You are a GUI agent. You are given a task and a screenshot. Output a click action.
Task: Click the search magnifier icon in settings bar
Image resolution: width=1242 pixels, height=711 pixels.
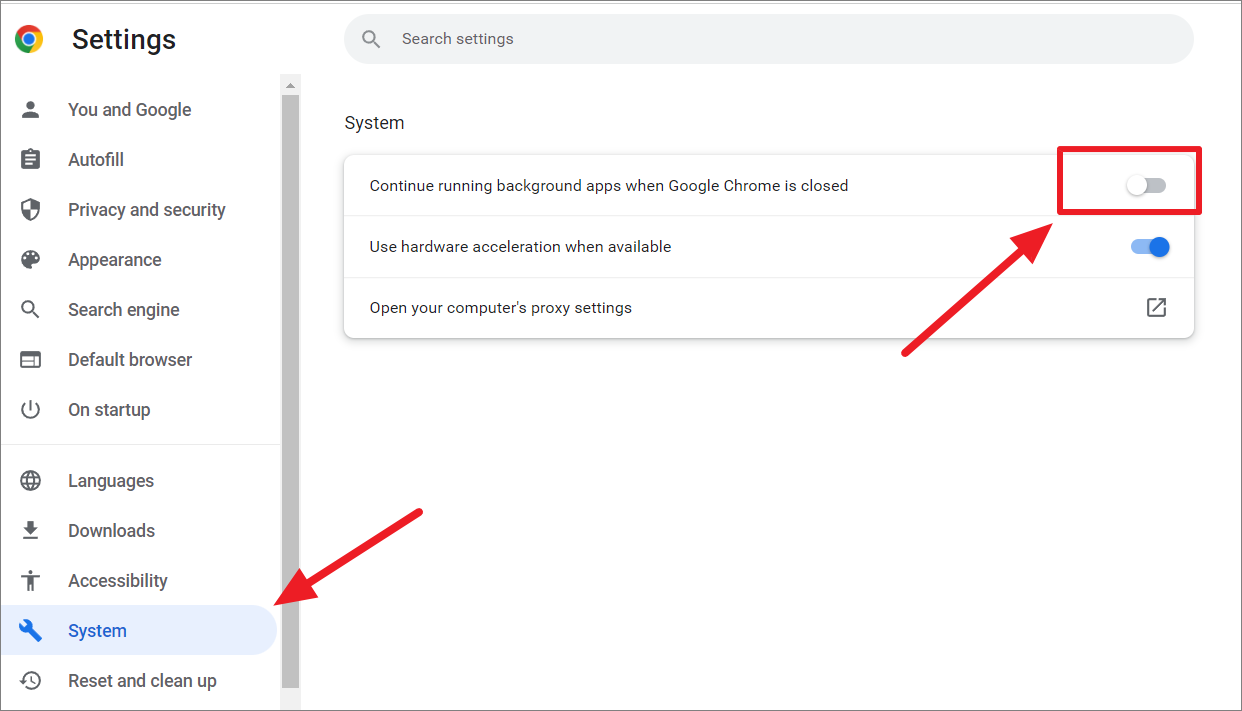(371, 39)
